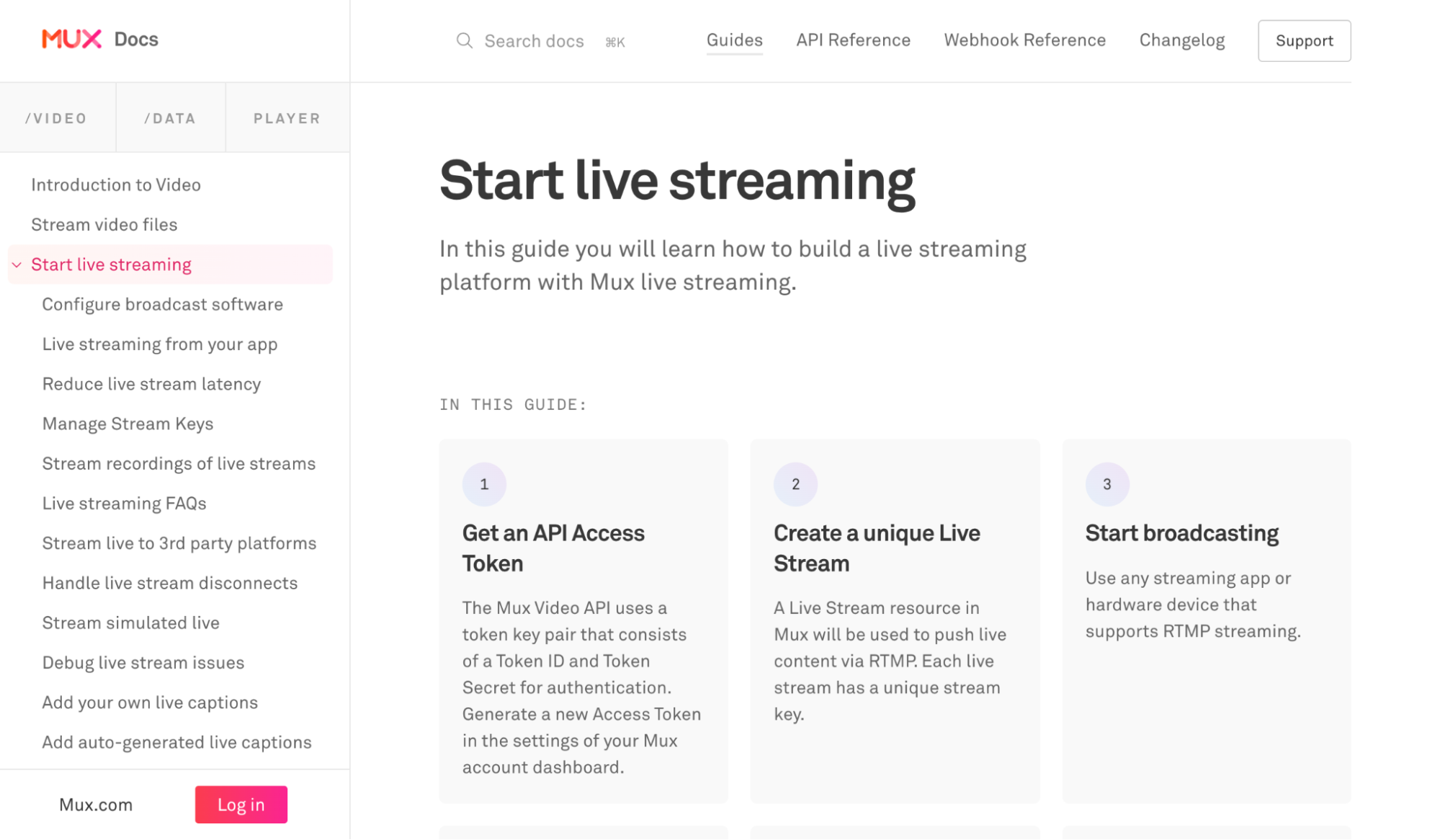1440x840 pixels.
Task: Click the search magnifier icon
Action: 465,40
